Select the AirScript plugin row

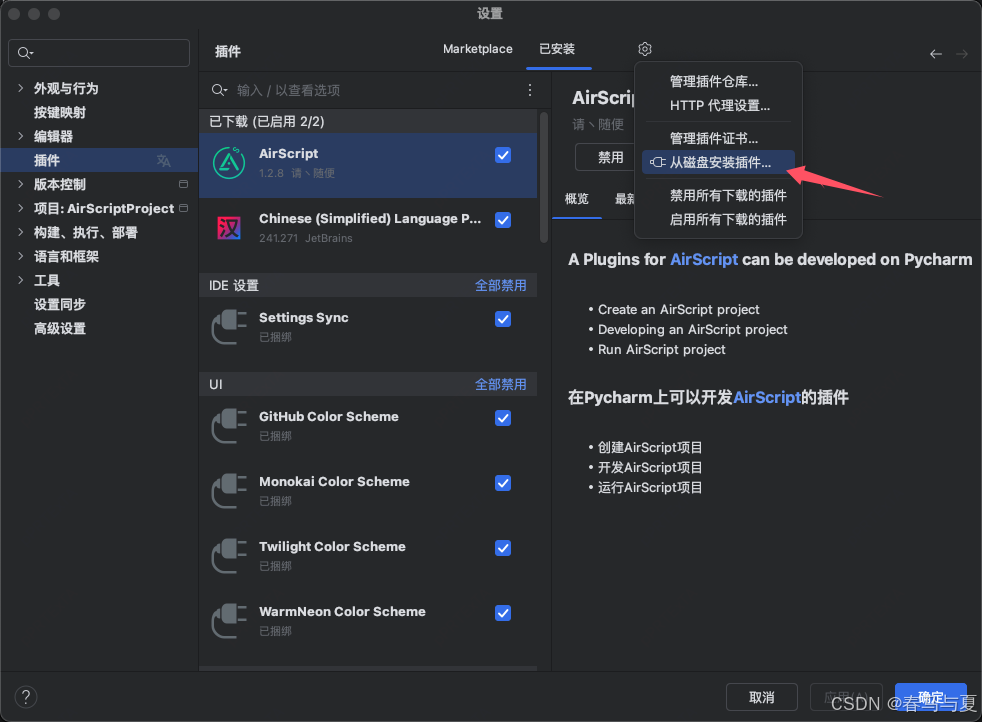click(368, 165)
